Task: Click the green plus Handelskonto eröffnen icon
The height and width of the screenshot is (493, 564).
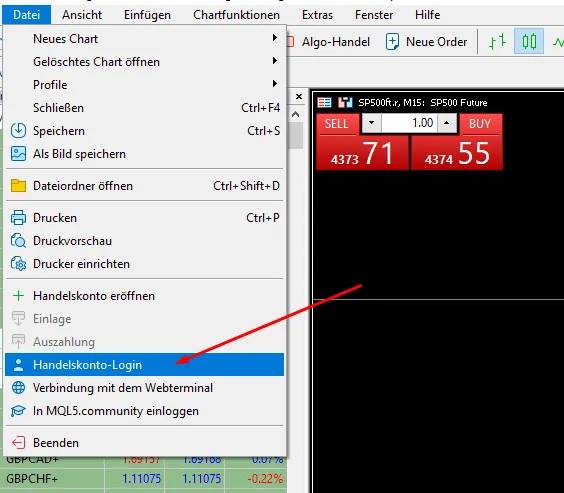Action: 18,296
